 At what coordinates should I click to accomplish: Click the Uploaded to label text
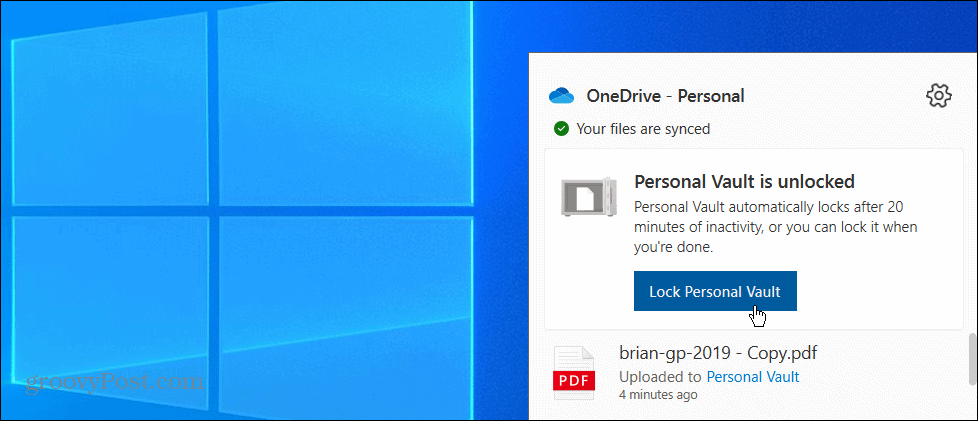661,377
